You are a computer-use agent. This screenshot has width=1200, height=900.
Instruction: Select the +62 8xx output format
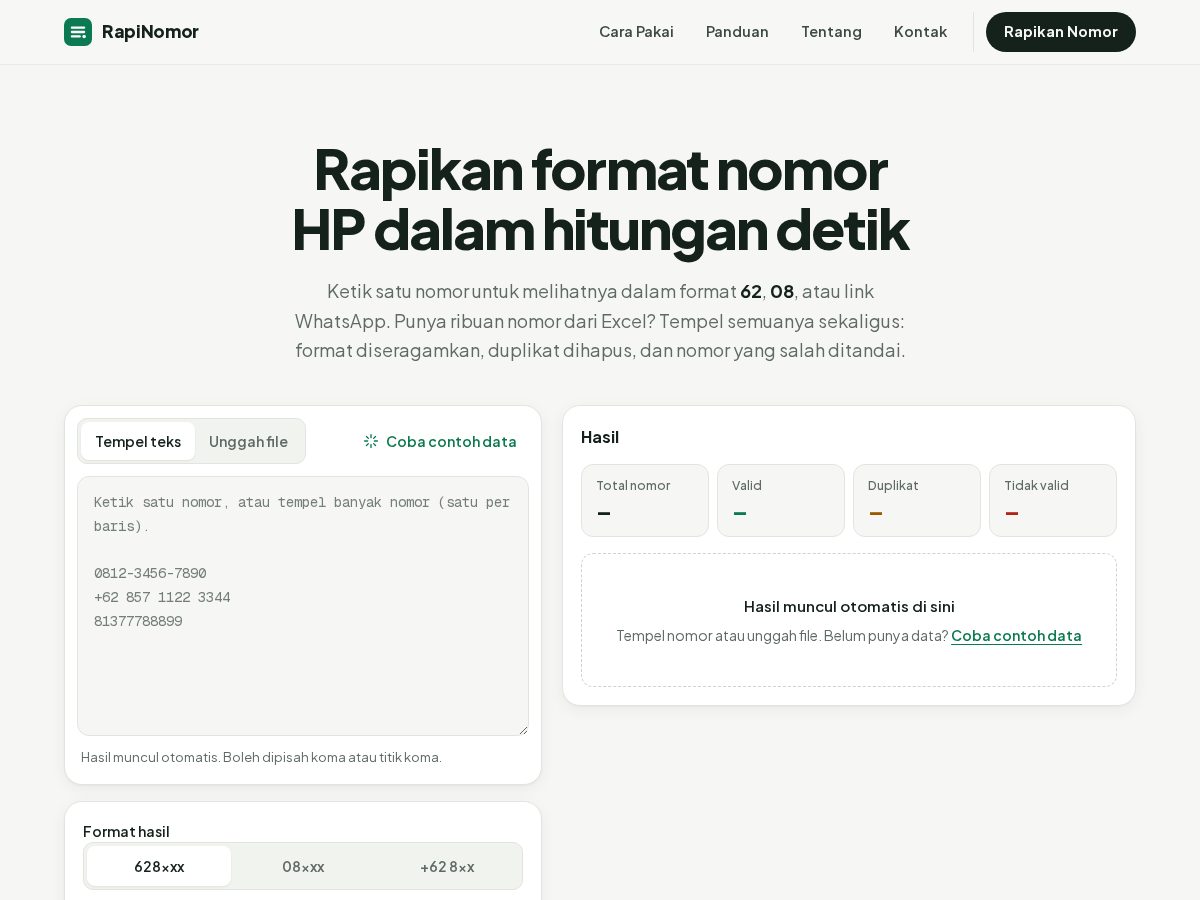(447, 866)
